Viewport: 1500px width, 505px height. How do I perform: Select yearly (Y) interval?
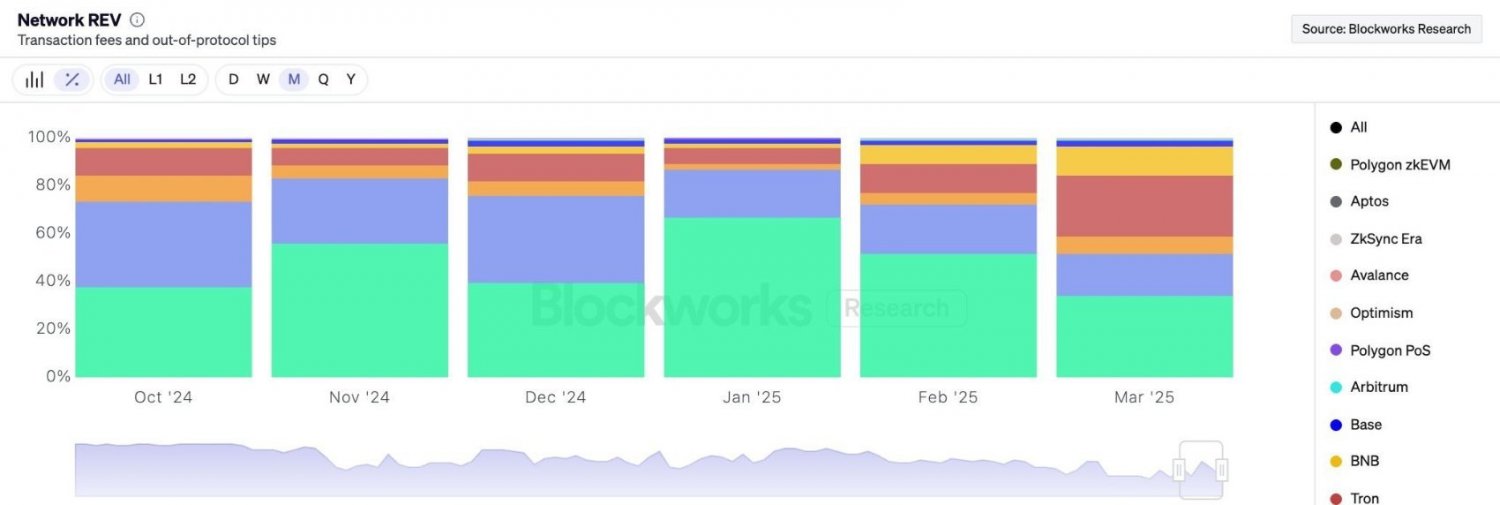click(x=351, y=79)
